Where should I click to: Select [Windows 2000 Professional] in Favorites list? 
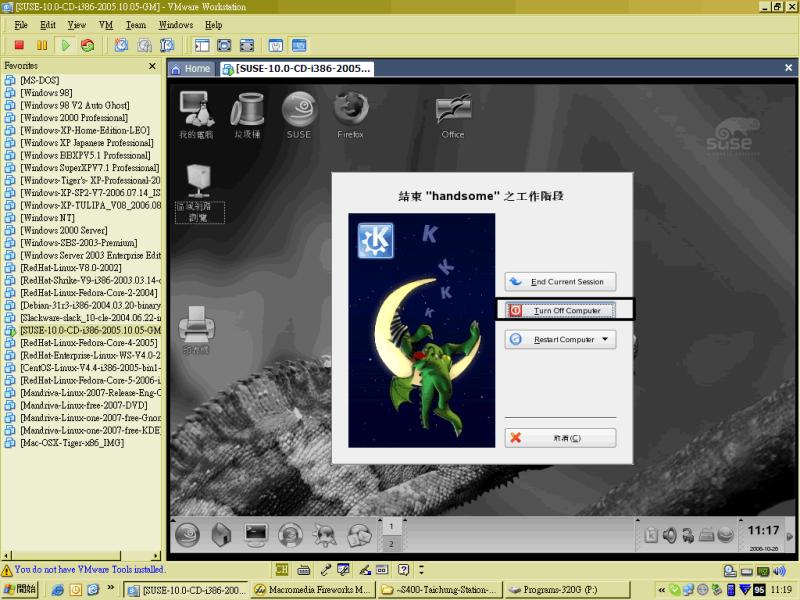(x=74, y=118)
